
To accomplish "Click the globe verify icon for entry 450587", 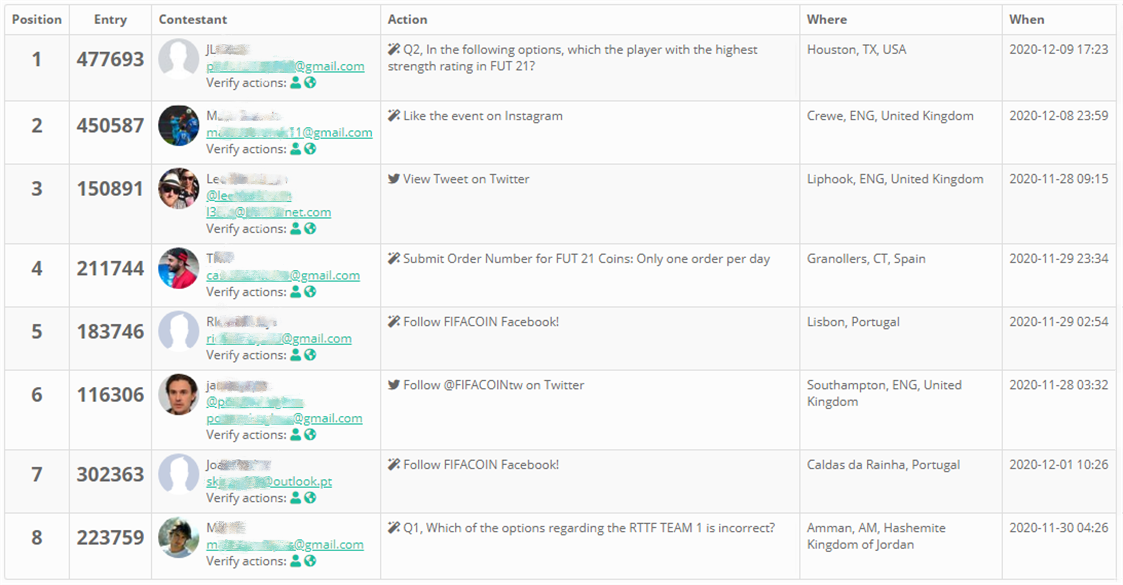I will [310, 149].
